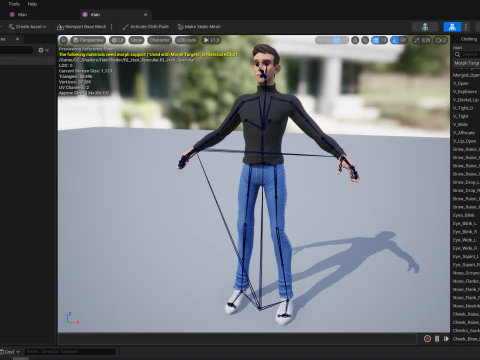
Task: Open Reimport Base Mesh extra options dots
Action: tap(112, 27)
